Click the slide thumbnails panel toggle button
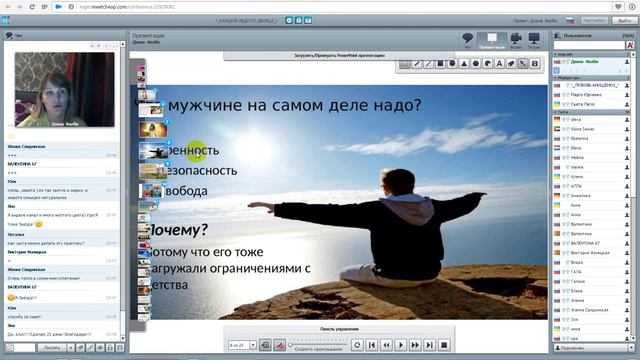The height and width of the screenshot is (360, 640). click(x=265, y=345)
